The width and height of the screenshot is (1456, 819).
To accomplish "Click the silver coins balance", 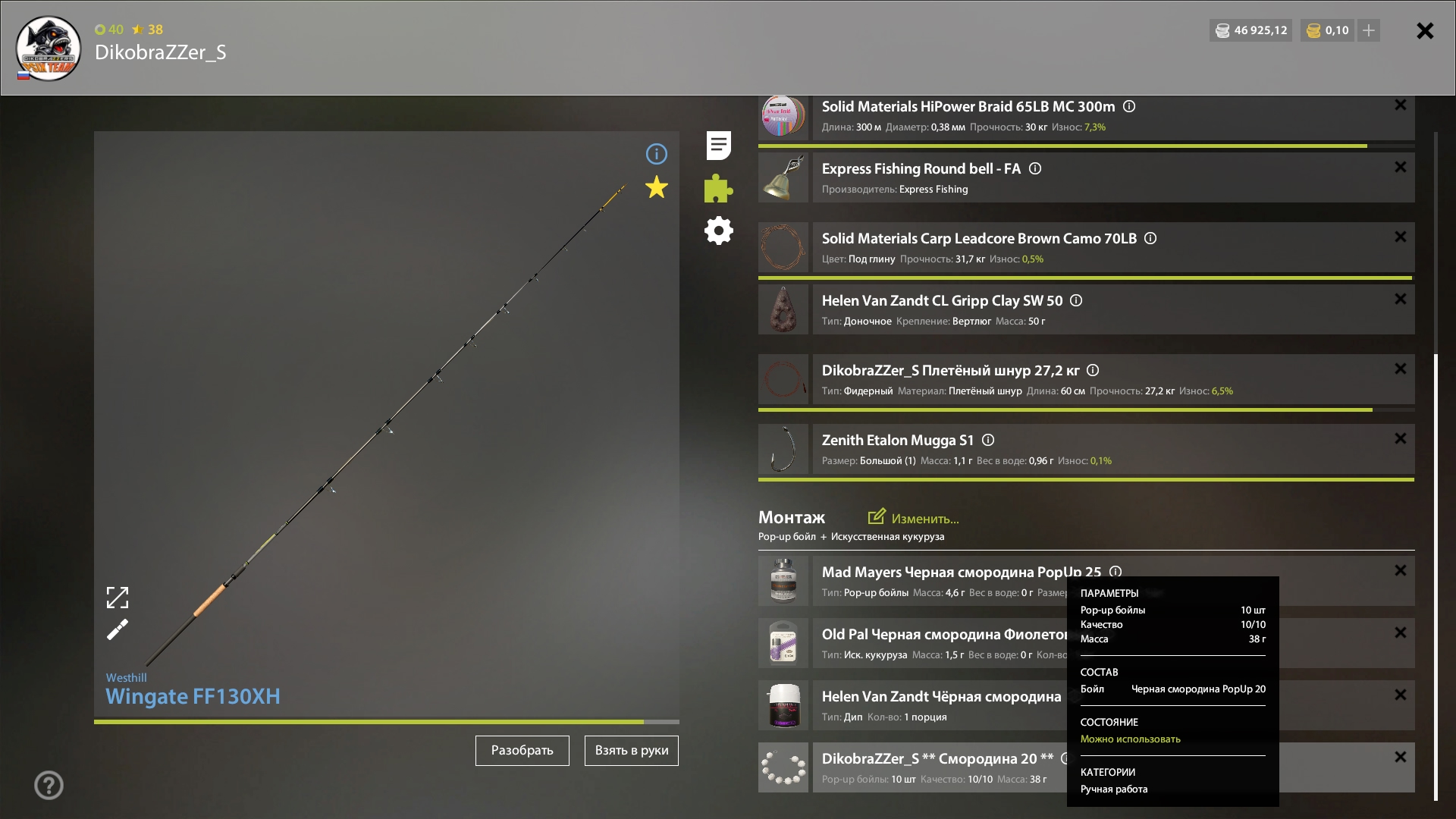I will point(1250,30).
